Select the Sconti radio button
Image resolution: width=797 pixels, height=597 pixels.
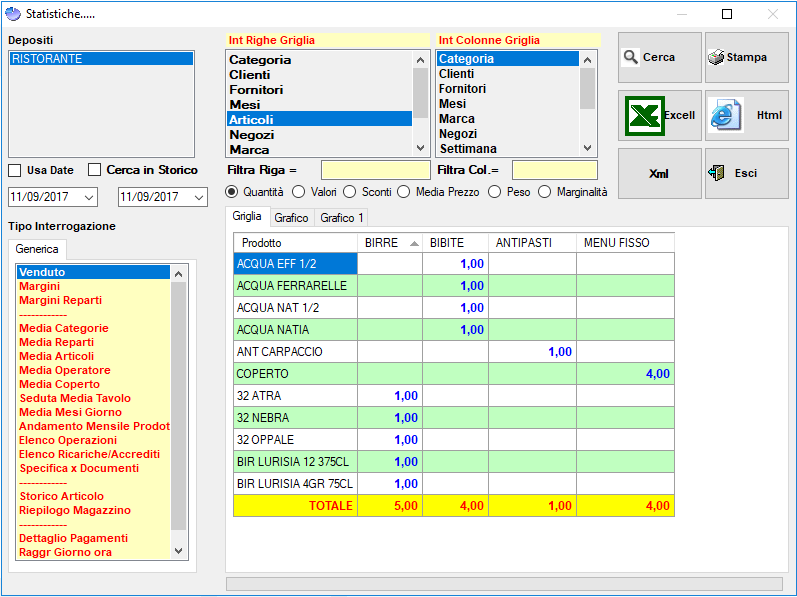tap(350, 192)
